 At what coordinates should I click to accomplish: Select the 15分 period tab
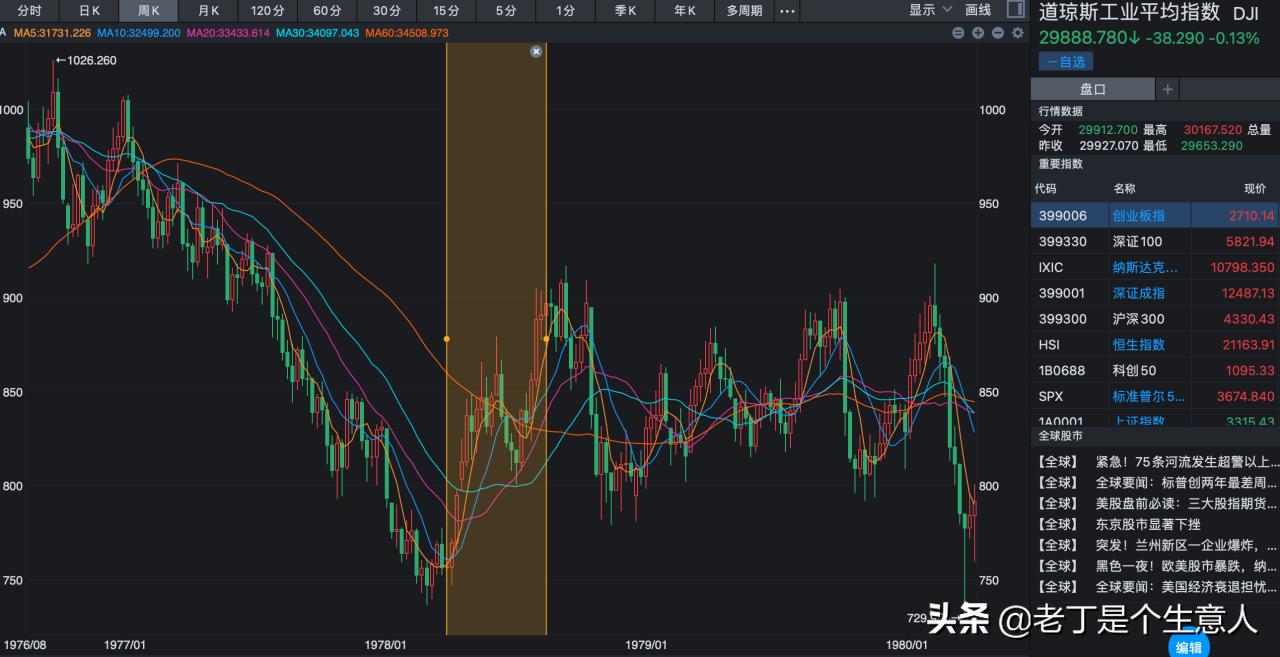(x=447, y=11)
